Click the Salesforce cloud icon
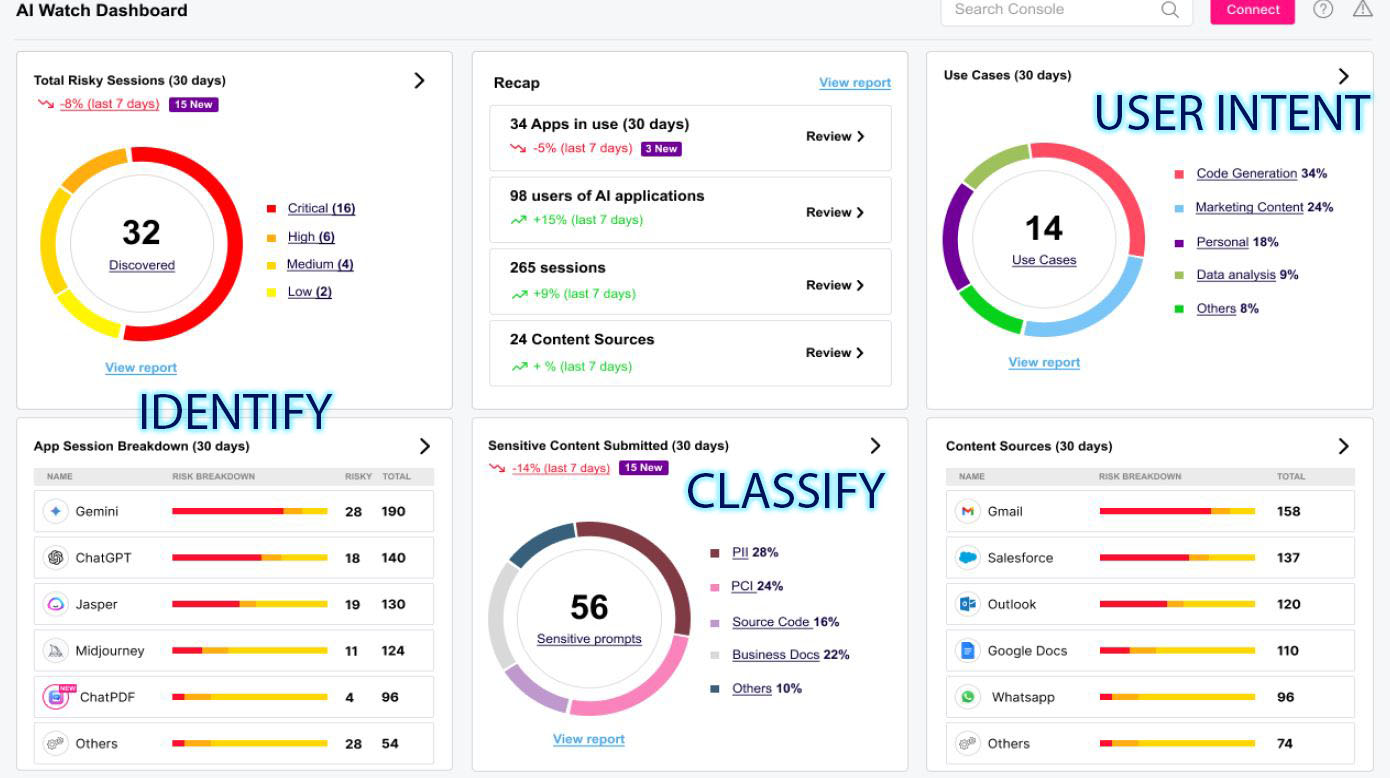Screen dimensions: 1390x778 pyautogui.click(x=967, y=558)
